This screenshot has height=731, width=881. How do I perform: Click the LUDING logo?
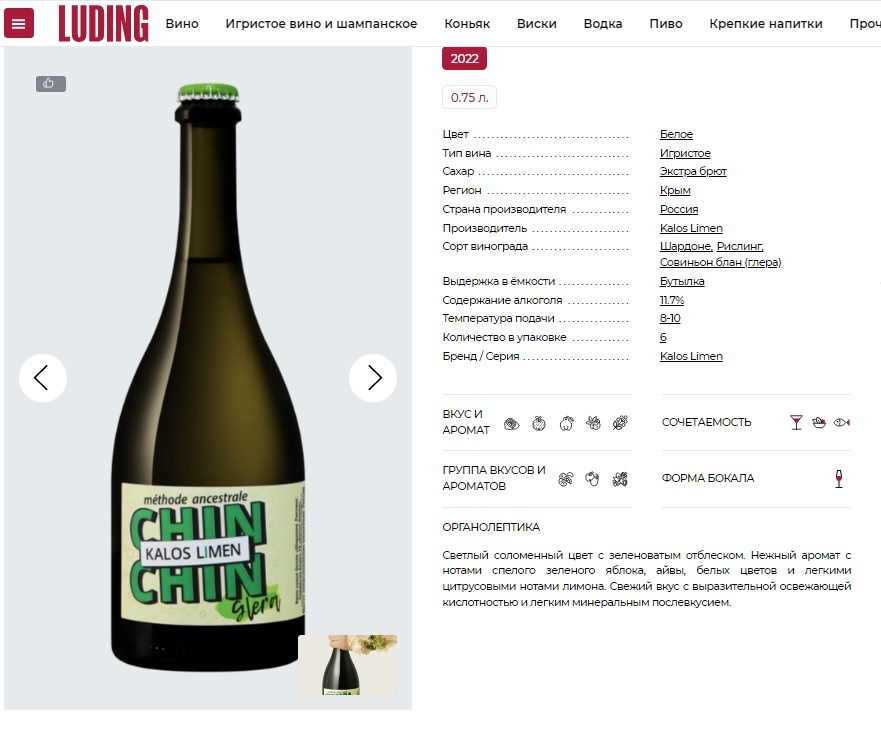coord(103,23)
